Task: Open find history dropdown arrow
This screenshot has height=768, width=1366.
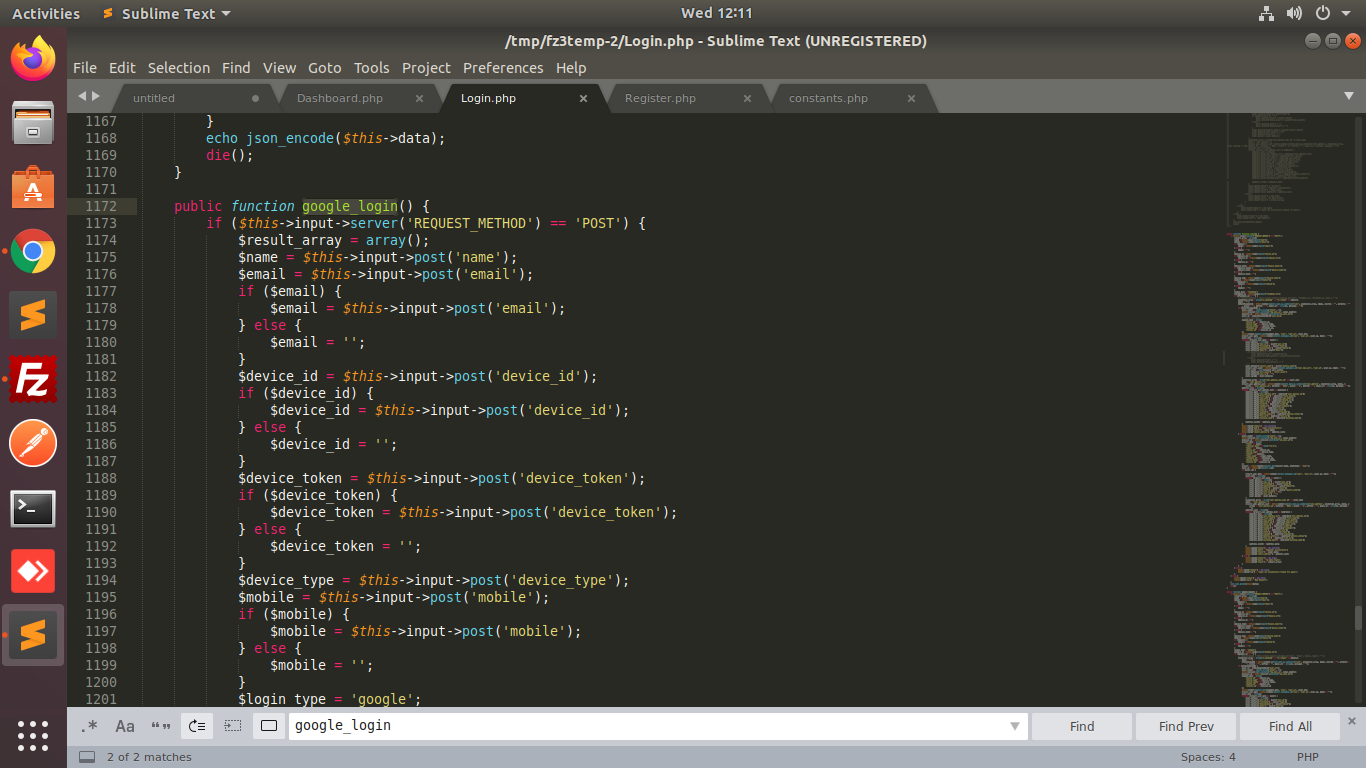Action: point(1015,726)
